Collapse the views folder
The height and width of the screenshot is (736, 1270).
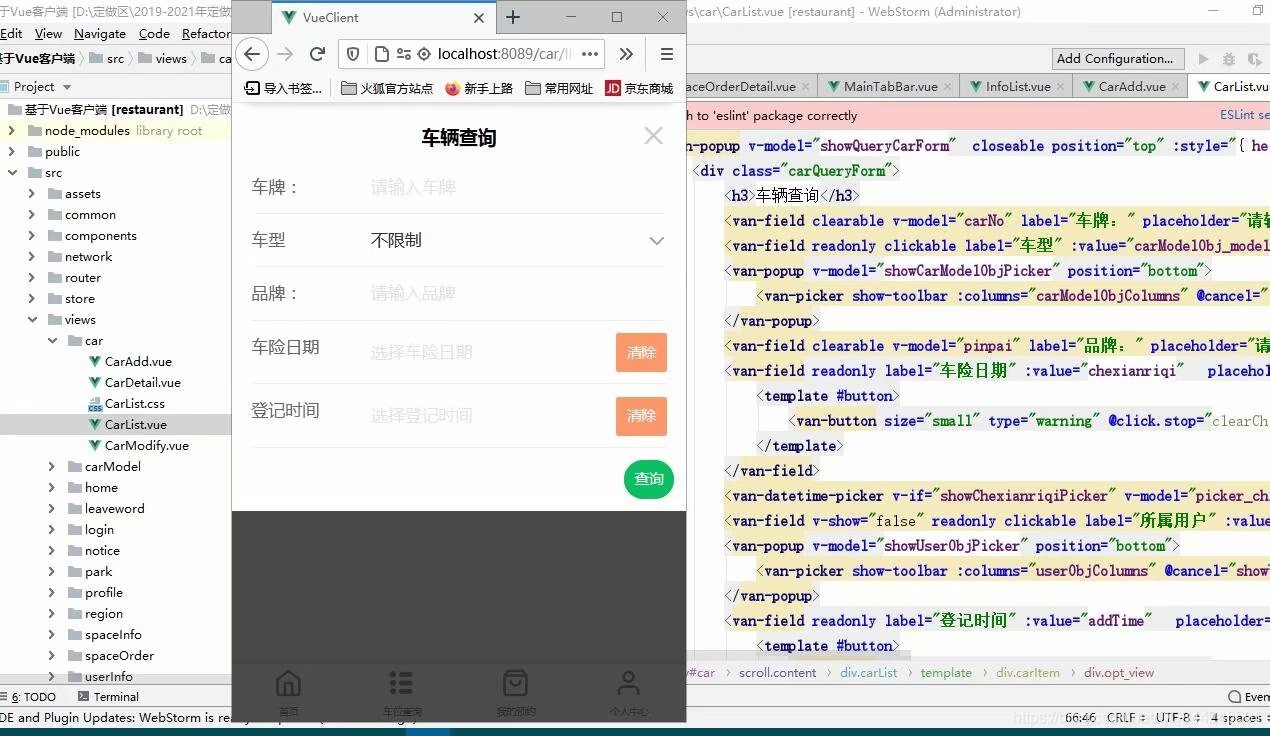31,320
